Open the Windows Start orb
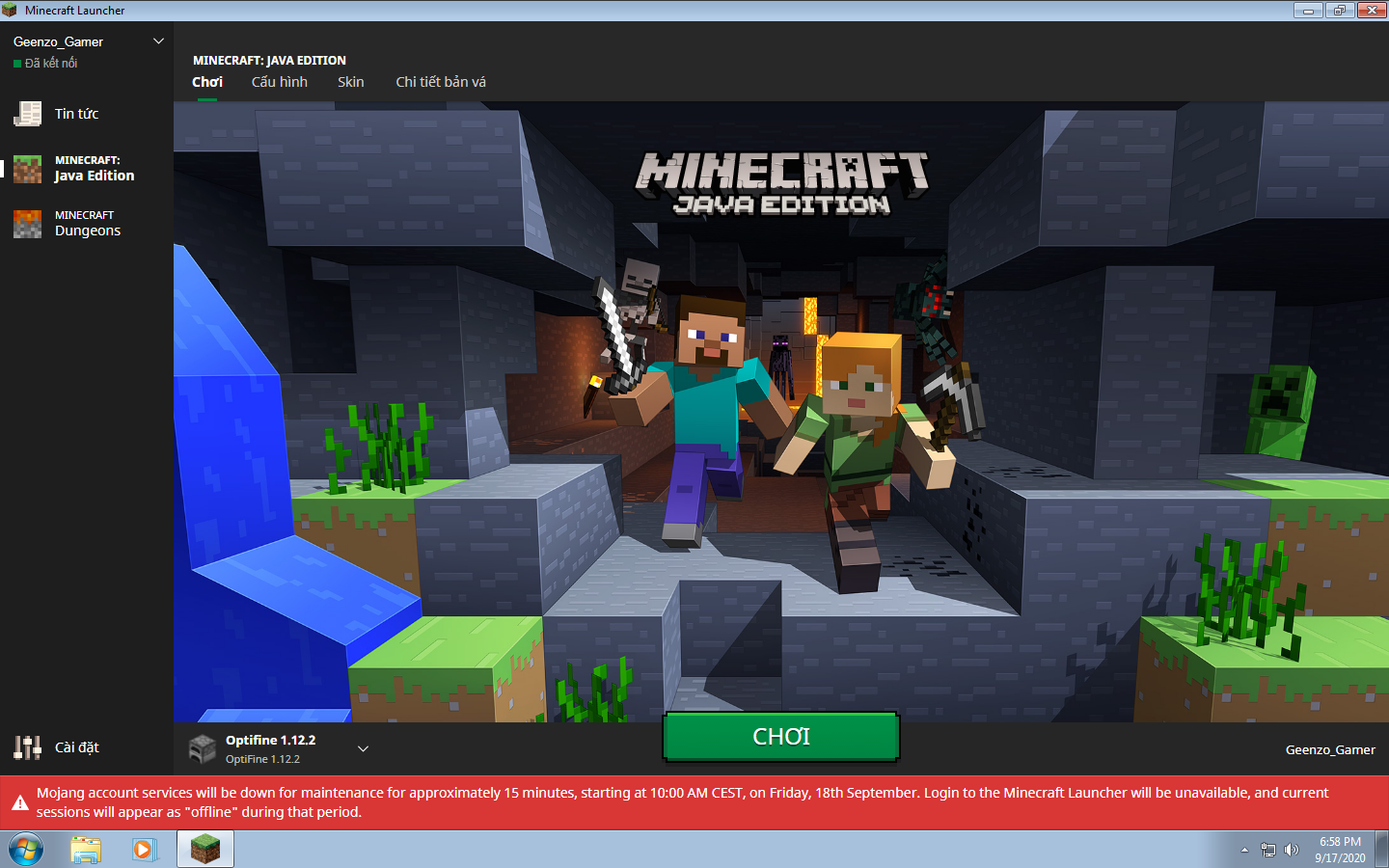Screen dimensions: 1389x868 point(26,850)
